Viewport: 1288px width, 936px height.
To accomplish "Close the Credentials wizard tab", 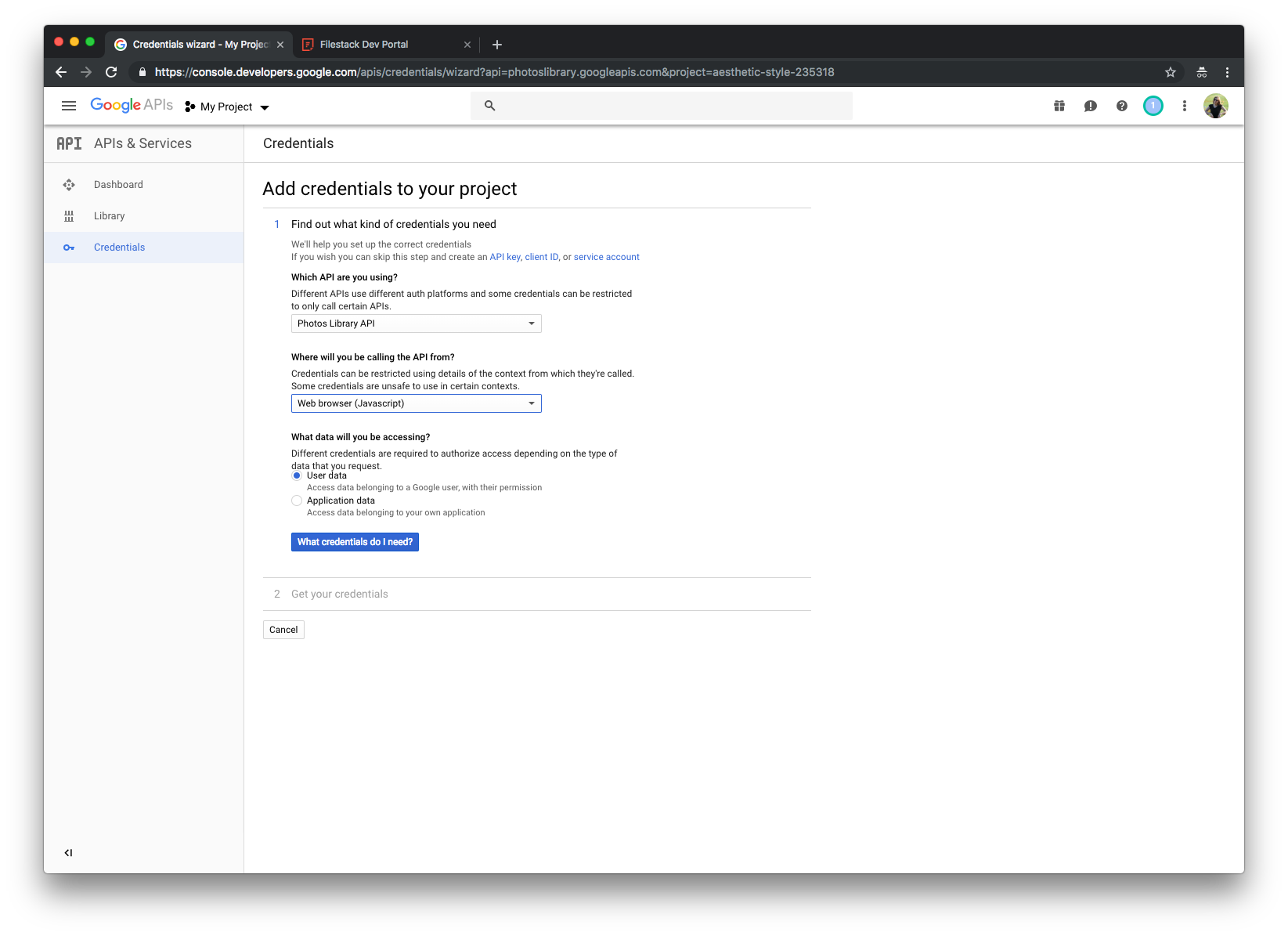I will [x=280, y=45].
